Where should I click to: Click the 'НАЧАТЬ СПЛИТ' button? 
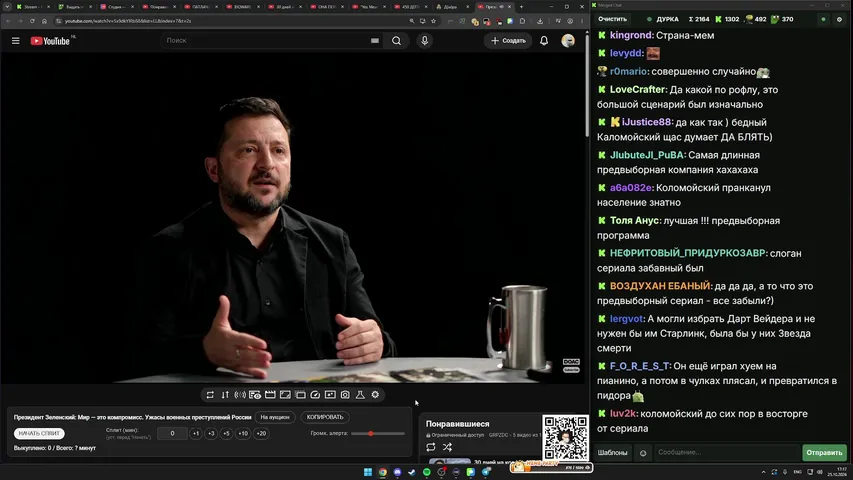click(39, 433)
